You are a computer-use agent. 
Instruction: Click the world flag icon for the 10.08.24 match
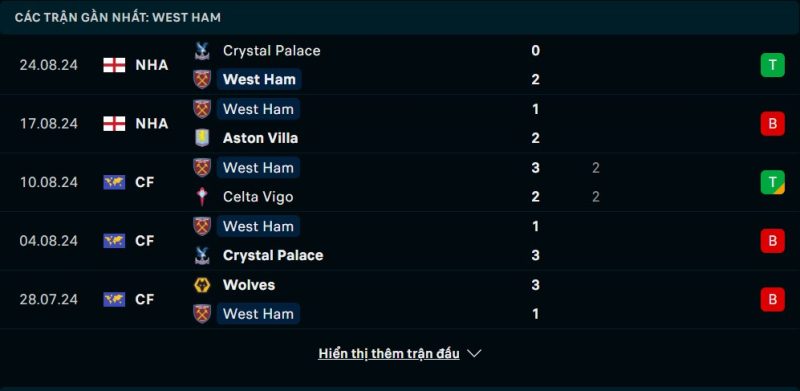click(x=114, y=182)
